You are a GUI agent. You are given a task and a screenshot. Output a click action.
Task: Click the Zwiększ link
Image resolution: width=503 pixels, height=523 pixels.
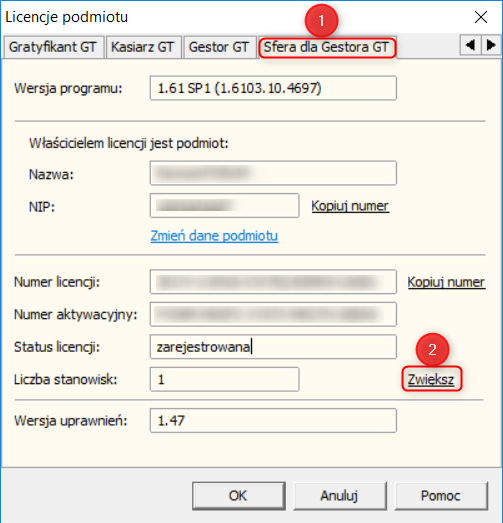tap(431, 379)
